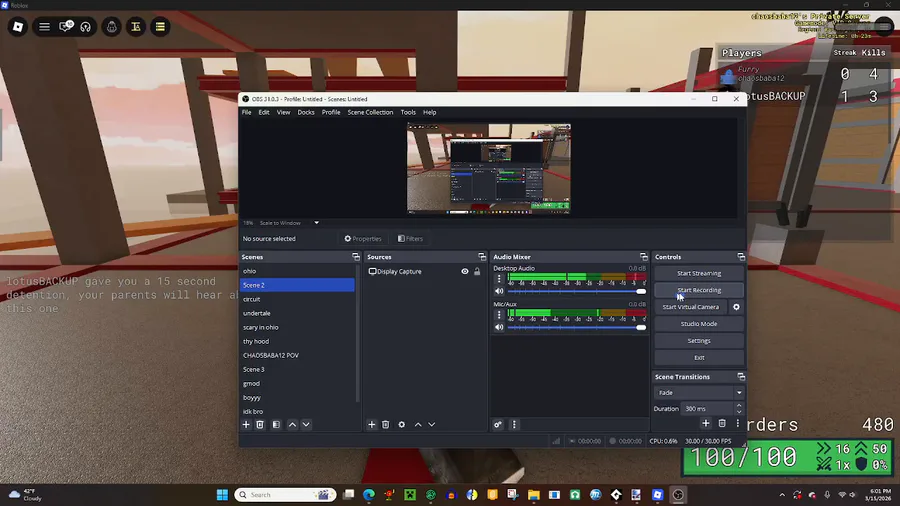Image resolution: width=900 pixels, height=506 pixels.
Task: Pop out Scene Transitions dock
Action: (x=741, y=377)
